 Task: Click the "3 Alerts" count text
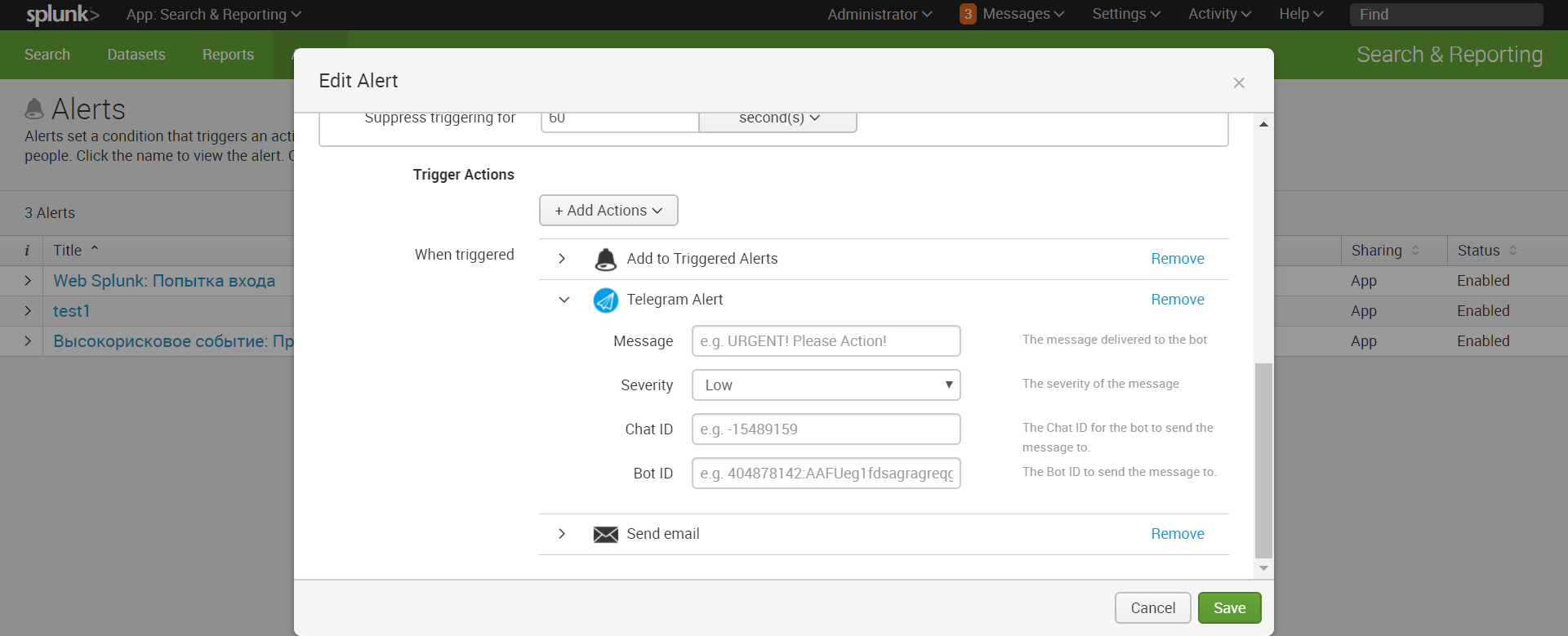[50, 213]
